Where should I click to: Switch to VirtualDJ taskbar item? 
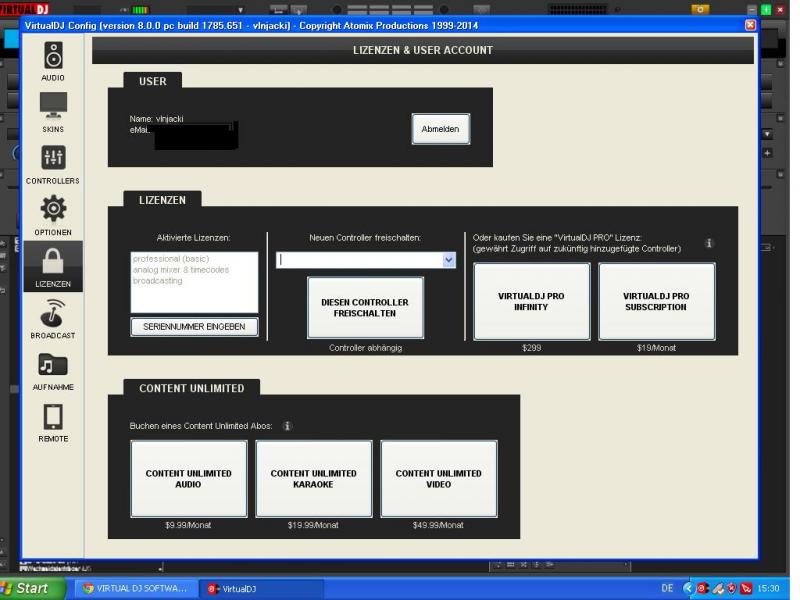pos(260,588)
